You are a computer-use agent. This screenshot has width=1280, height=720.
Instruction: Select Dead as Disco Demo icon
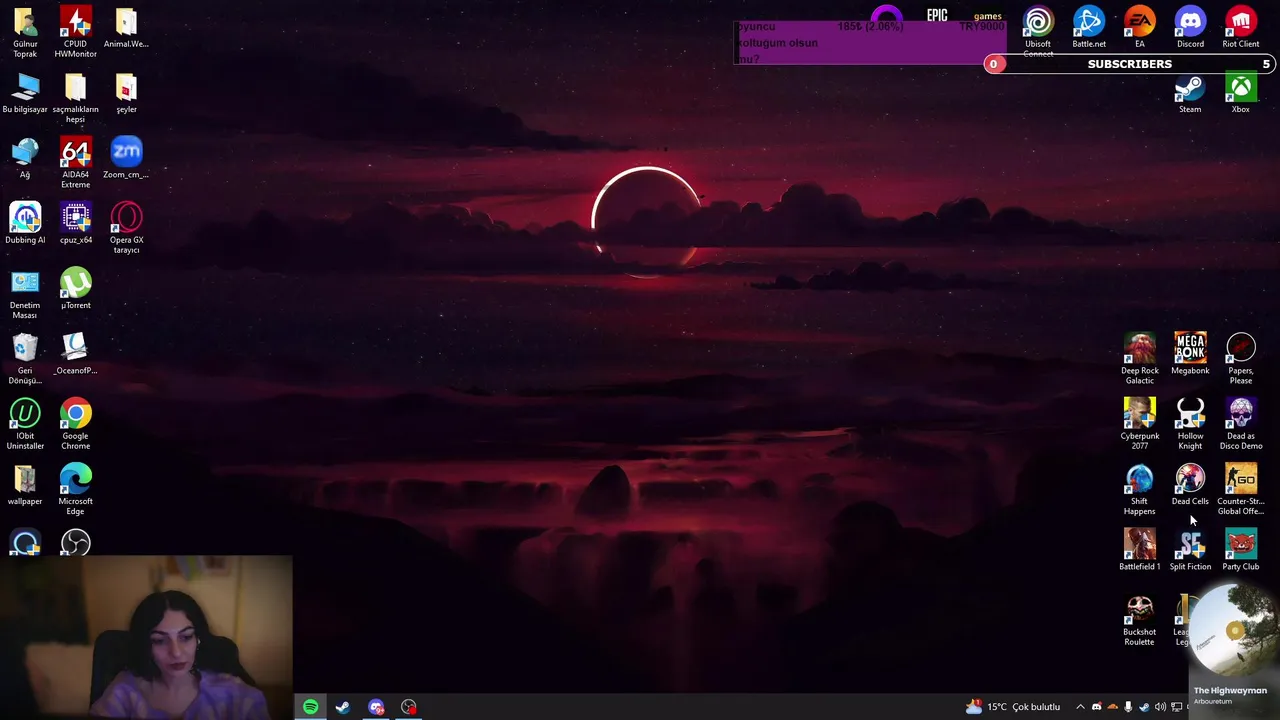pos(1241,424)
